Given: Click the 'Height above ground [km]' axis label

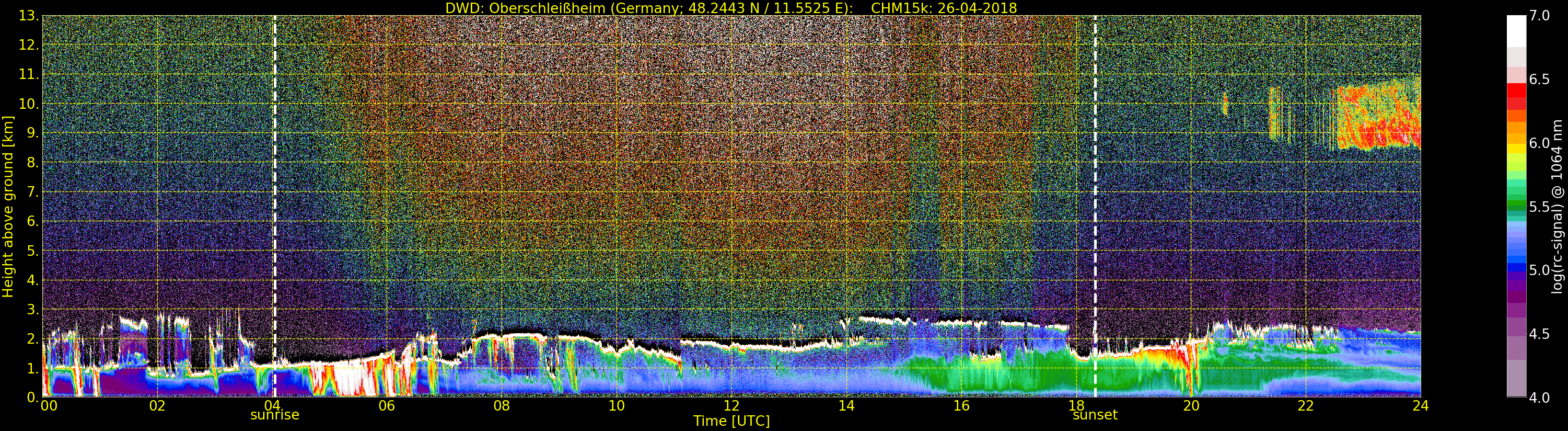Looking at the screenshot, I should (8, 207).
